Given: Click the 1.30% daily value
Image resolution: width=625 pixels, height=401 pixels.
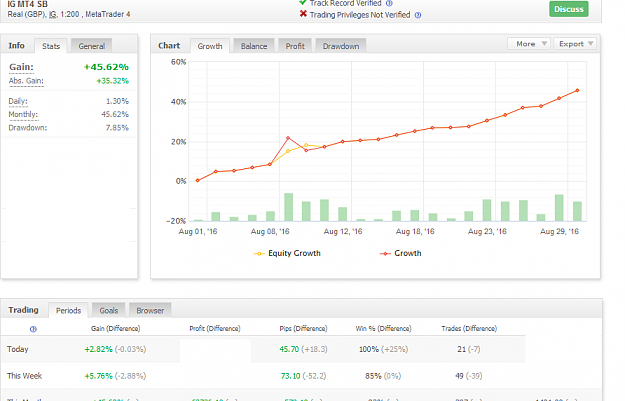Looking at the screenshot, I should (117, 101).
